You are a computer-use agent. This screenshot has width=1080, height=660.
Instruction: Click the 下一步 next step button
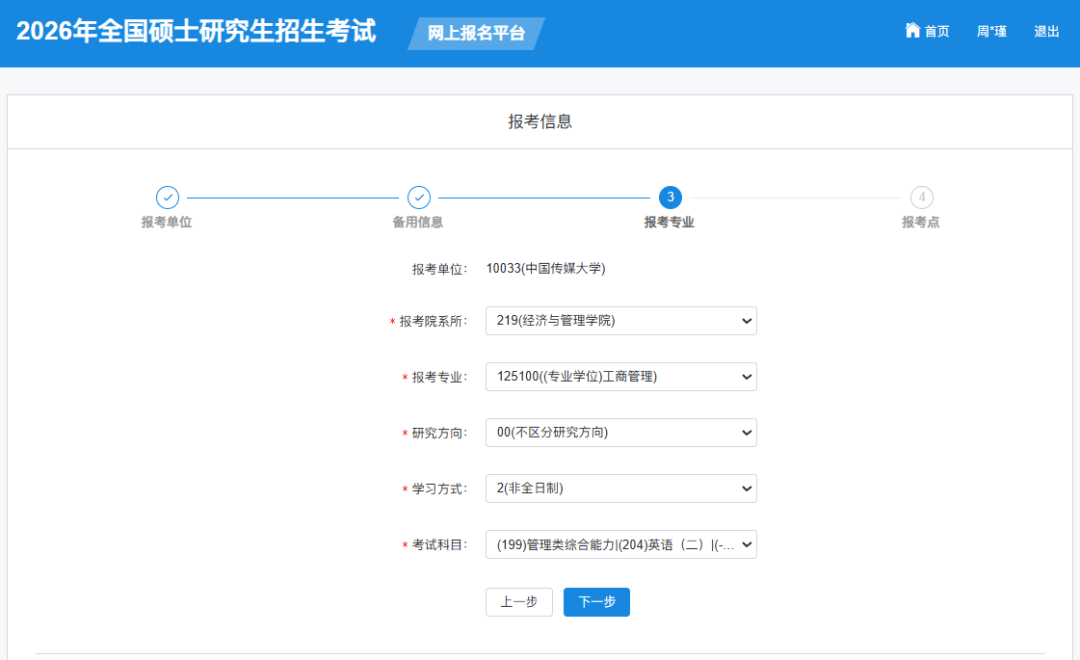click(596, 602)
